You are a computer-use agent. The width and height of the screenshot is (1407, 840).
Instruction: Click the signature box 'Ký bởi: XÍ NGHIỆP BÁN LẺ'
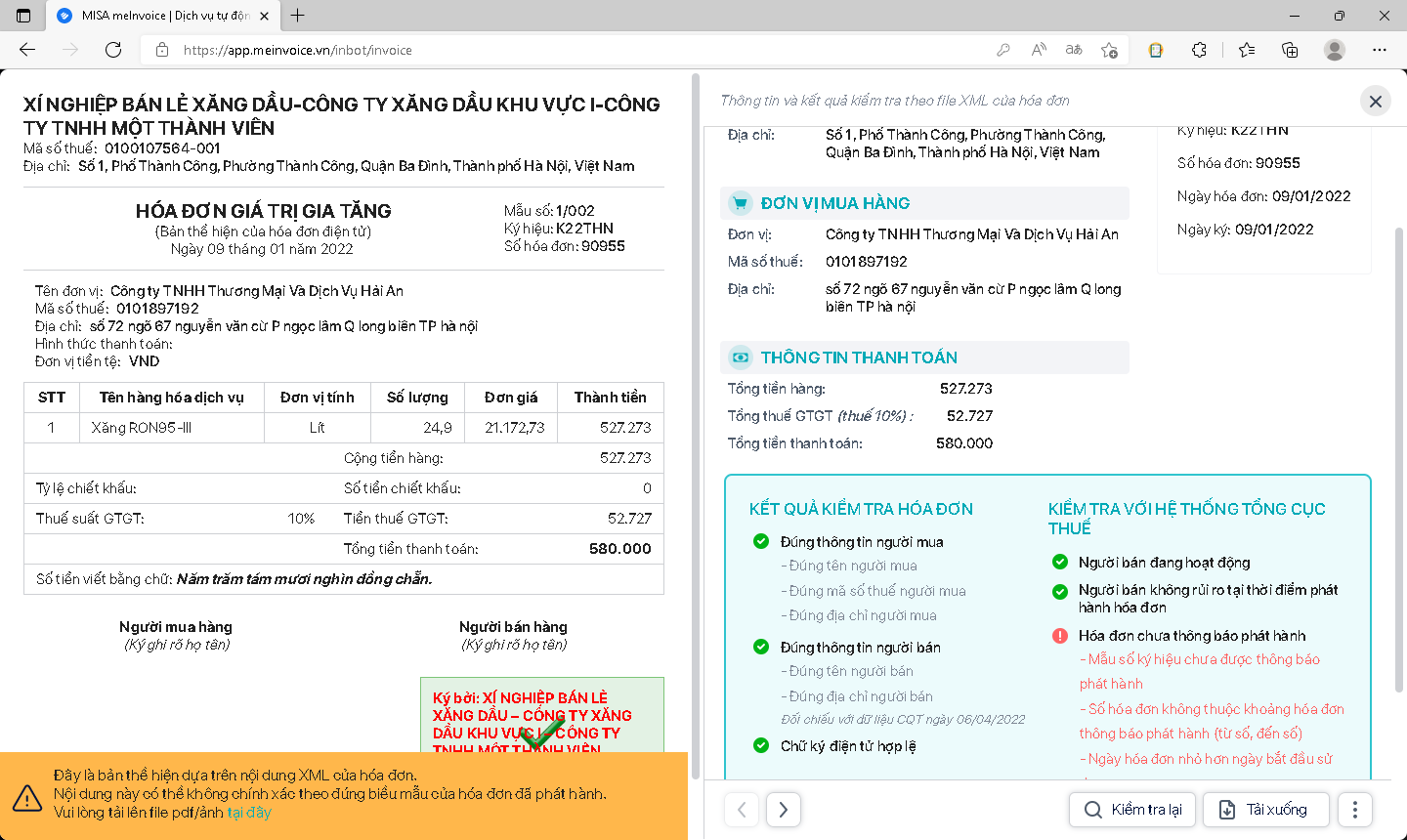click(542, 715)
